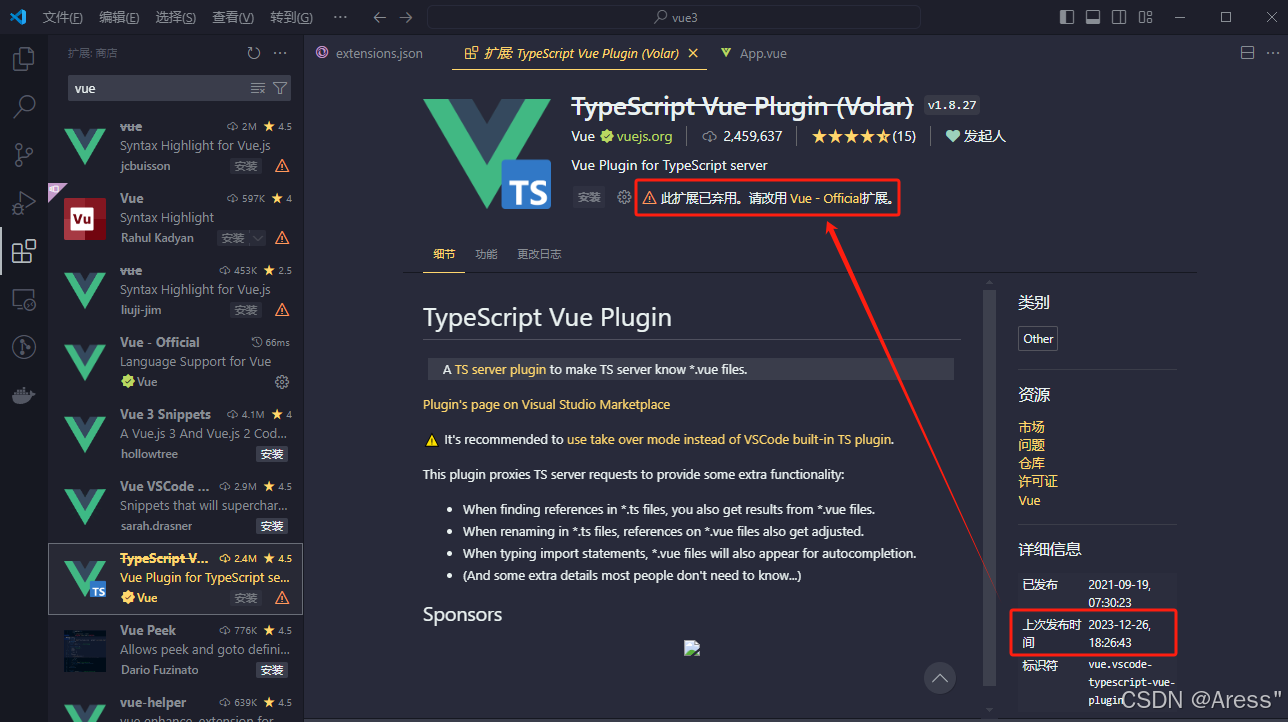Open the extension filter menu

280,88
